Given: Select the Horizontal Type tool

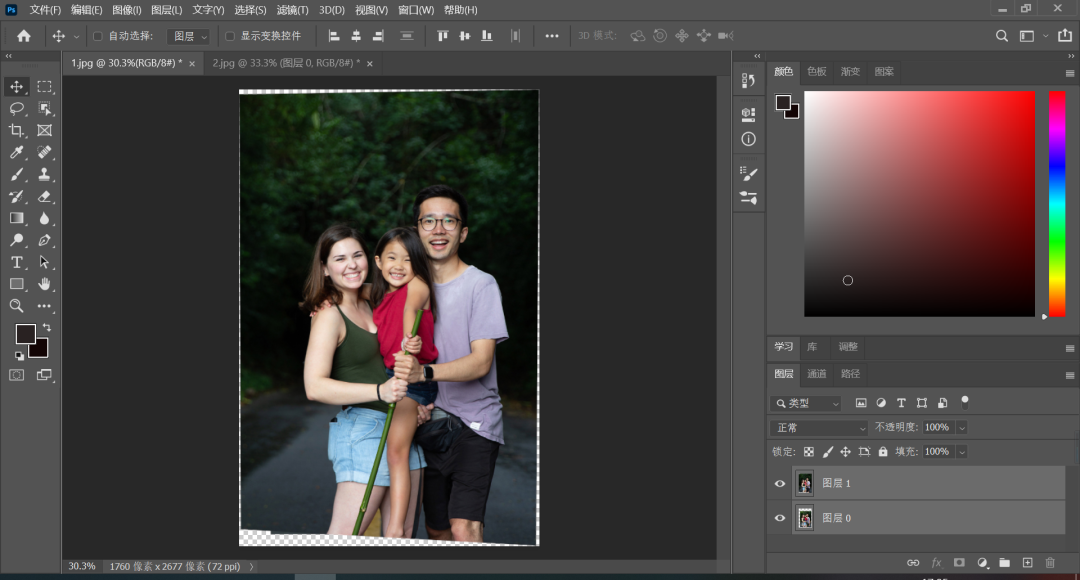Looking at the screenshot, I should [x=17, y=262].
